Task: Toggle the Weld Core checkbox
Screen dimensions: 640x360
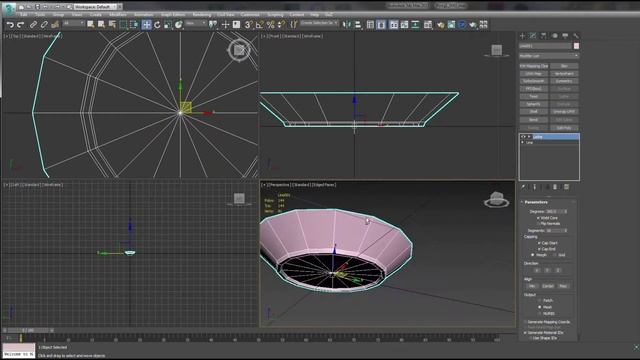Action: 538,218
